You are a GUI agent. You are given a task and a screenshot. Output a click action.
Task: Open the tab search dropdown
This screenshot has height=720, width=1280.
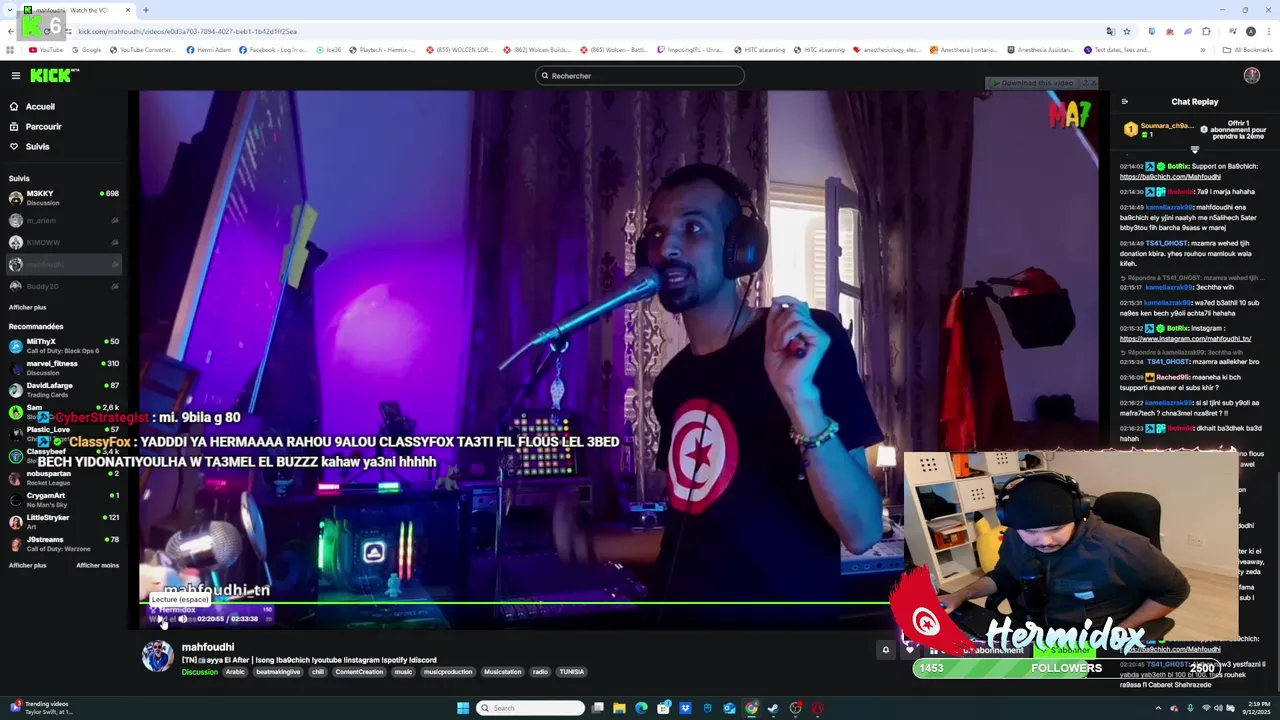pyautogui.click(x=11, y=10)
